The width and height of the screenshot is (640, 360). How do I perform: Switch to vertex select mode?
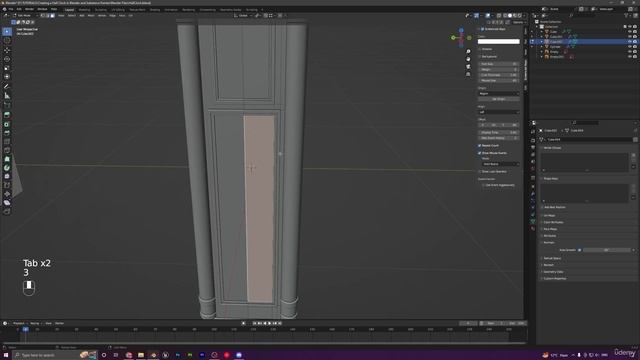pos(42,16)
